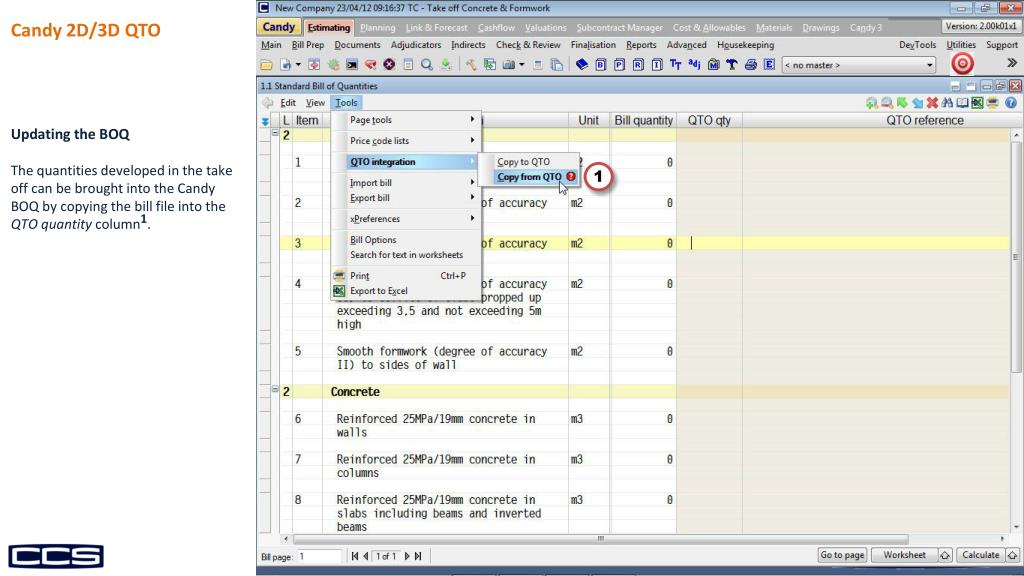Click the magnifier search icon in the main toolbar
Viewport: 1024px width, 576px height.
[x=426, y=65]
